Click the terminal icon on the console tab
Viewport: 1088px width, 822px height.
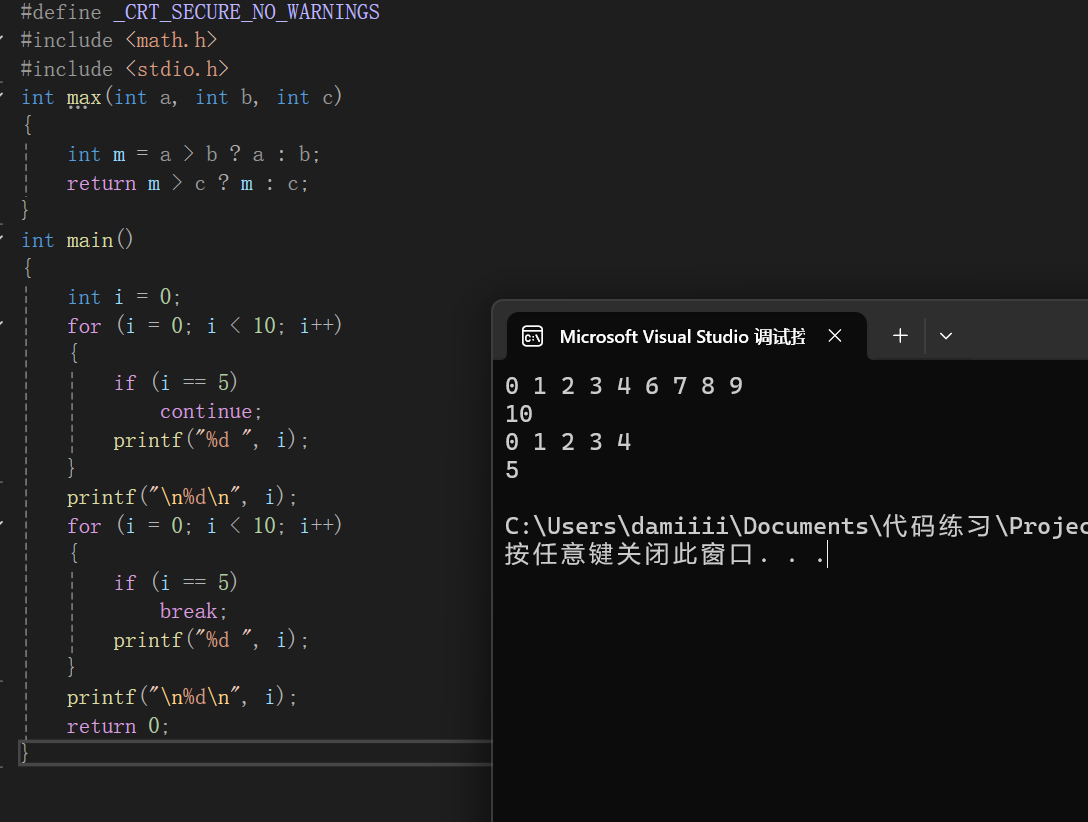click(532, 336)
